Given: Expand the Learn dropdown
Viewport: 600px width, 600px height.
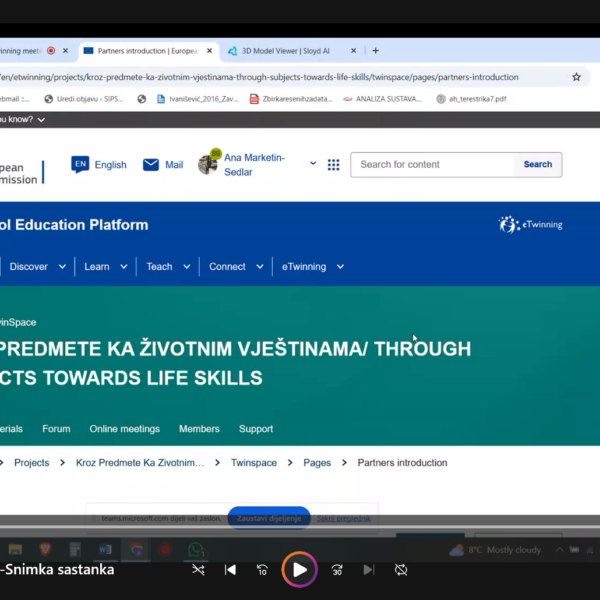Looking at the screenshot, I should [106, 267].
